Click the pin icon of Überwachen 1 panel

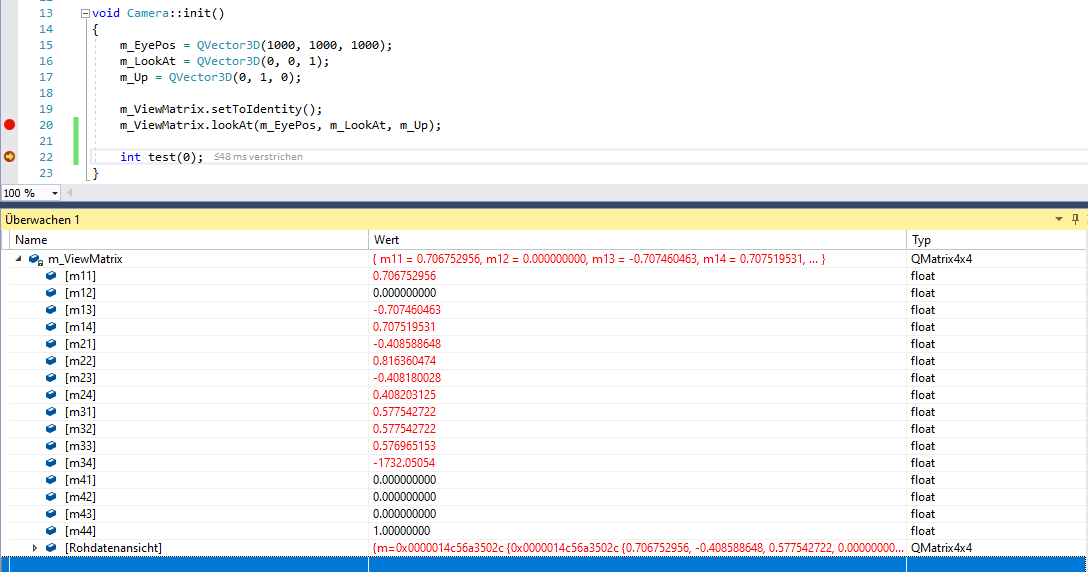pos(1076,219)
